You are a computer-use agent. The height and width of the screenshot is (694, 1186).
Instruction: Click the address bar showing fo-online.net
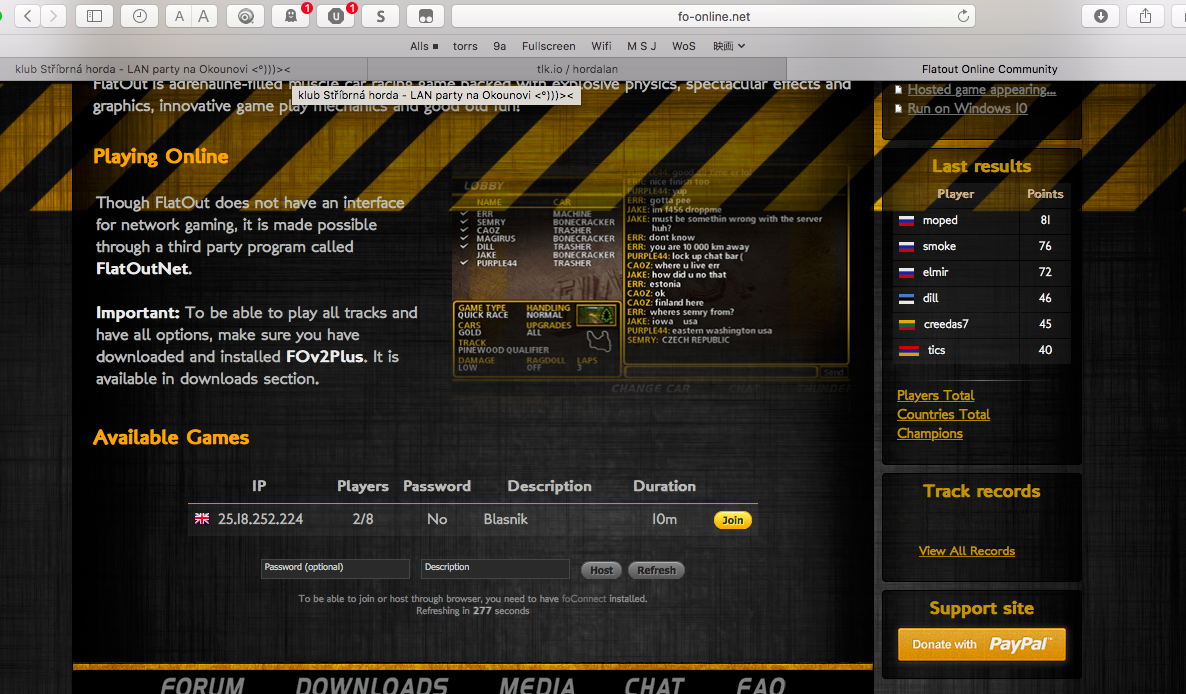tap(713, 16)
